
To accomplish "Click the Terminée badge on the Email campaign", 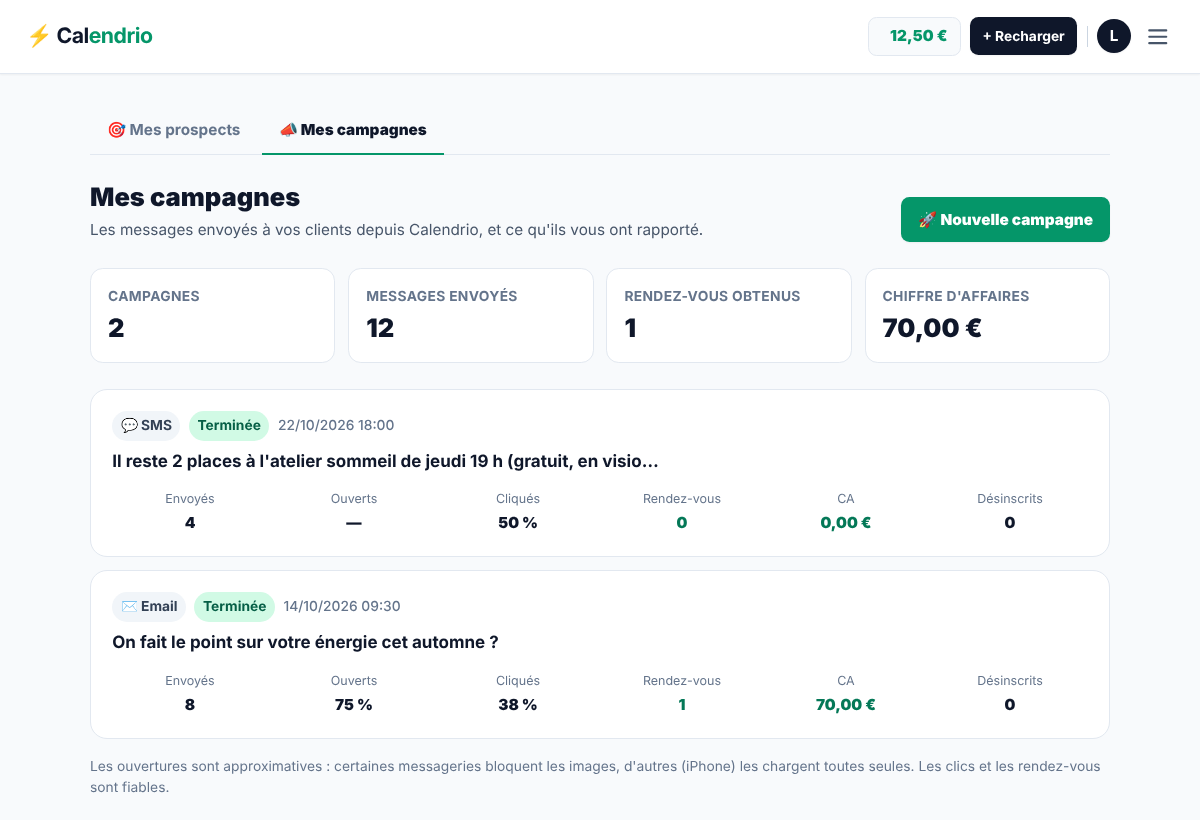I will point(234,606).
